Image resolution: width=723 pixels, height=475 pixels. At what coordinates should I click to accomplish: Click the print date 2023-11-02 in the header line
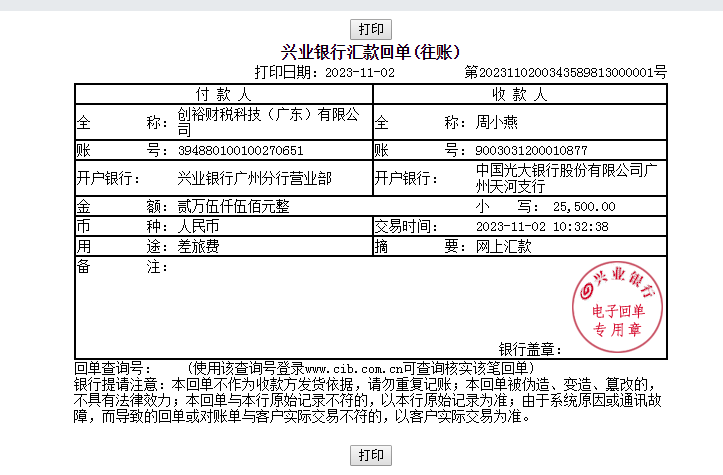pos(360,73)
